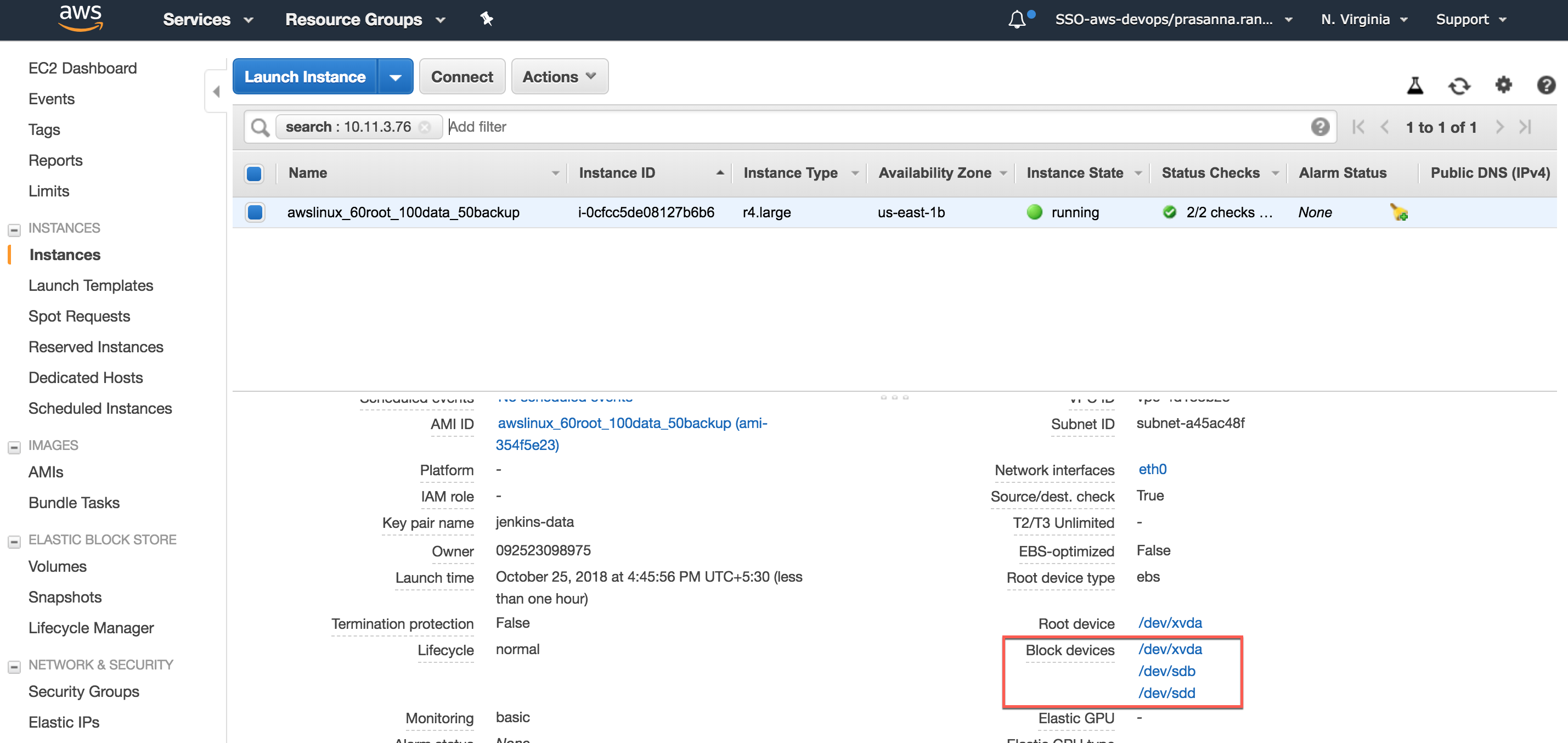Go to first page of results
Image resolution: width=1568 pixels, height=743 pixels.
1358,127
